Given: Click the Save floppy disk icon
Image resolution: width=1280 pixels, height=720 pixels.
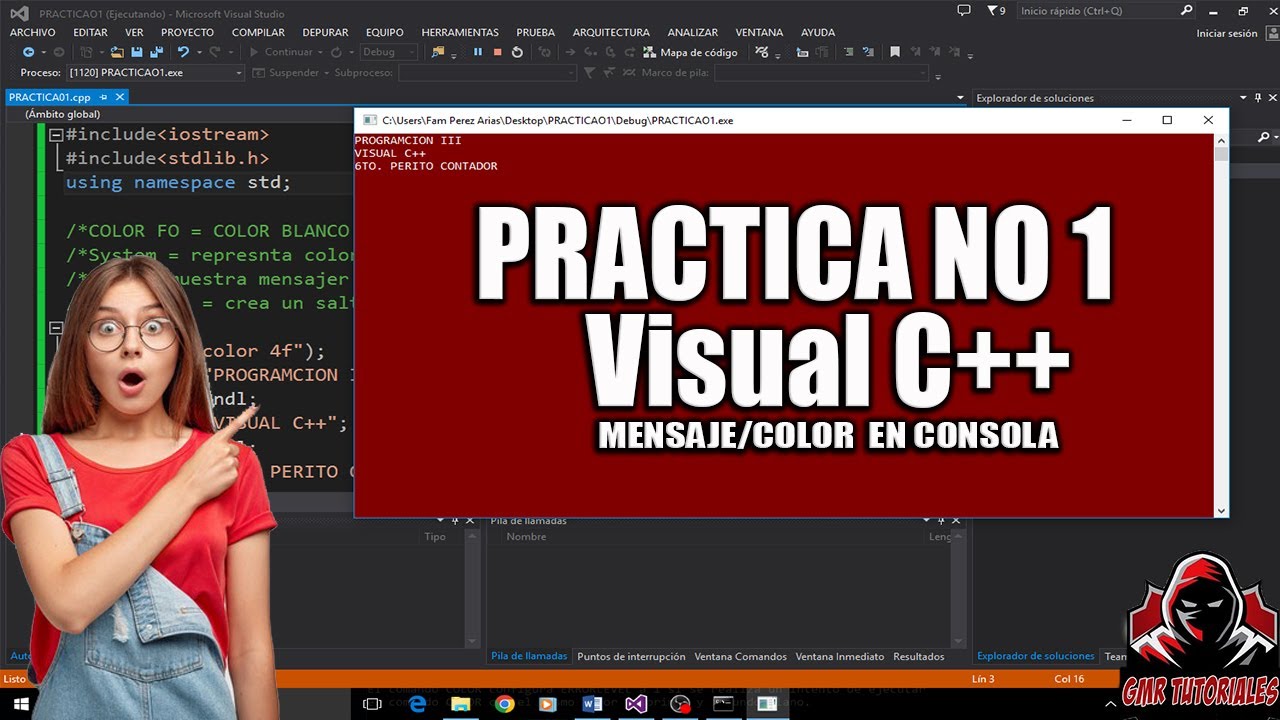Looking at the screenshot, I should click(x=138, y=52).
